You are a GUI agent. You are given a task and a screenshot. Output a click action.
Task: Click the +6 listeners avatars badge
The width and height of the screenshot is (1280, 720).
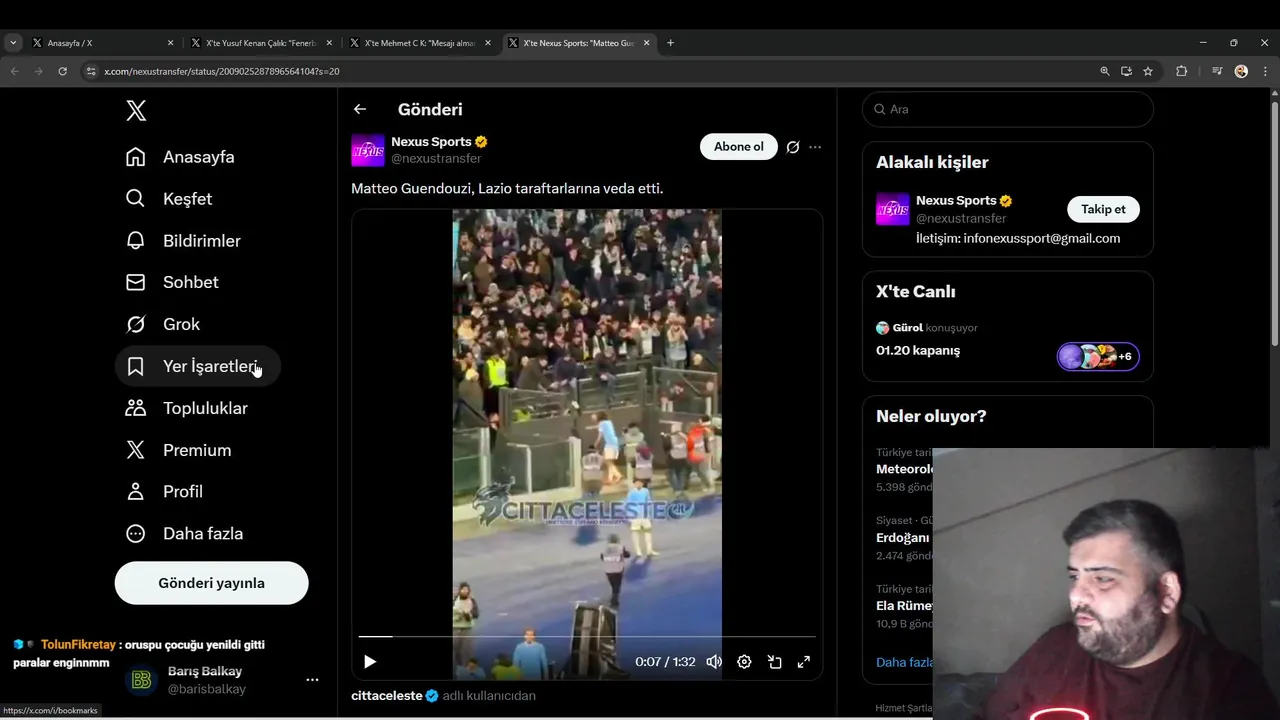click(x=1098, y=357)
